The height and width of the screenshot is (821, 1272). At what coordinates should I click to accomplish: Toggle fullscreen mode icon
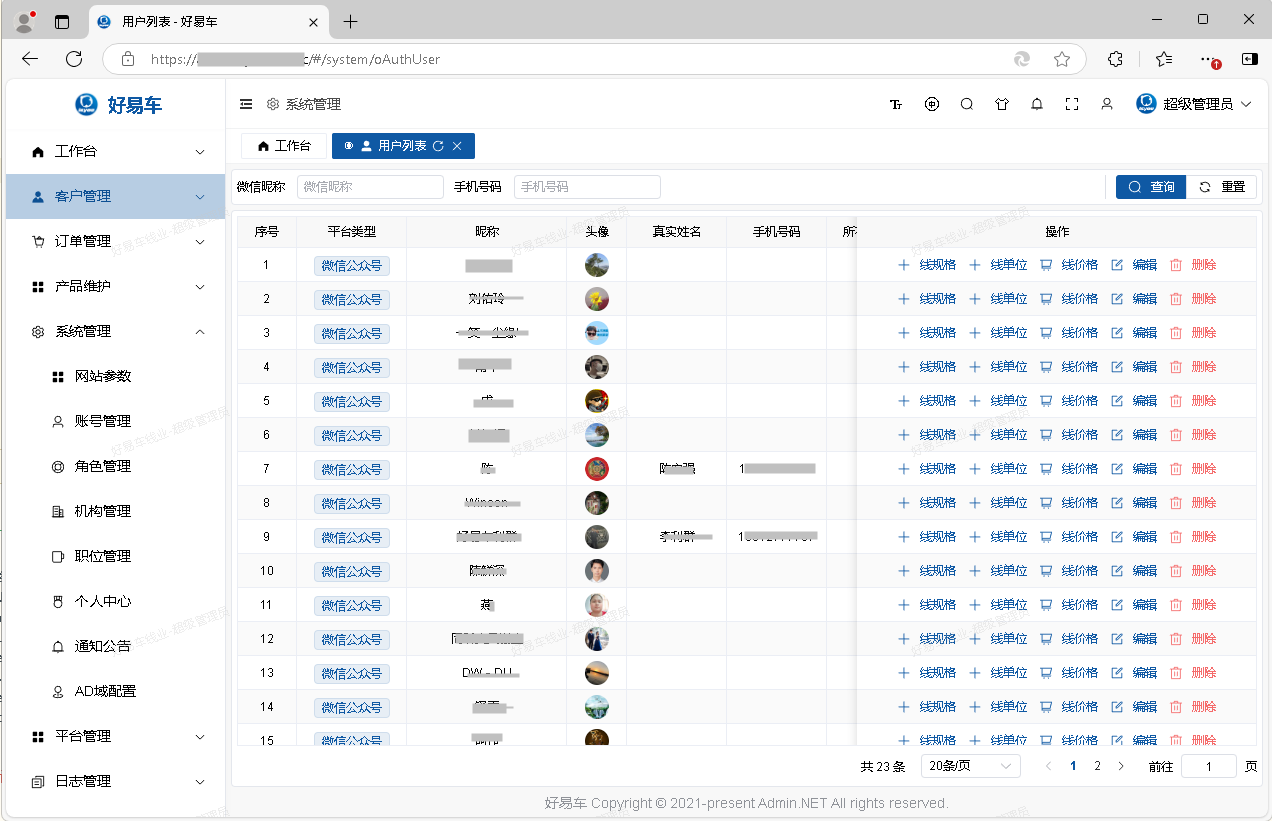coord(1072,104)
